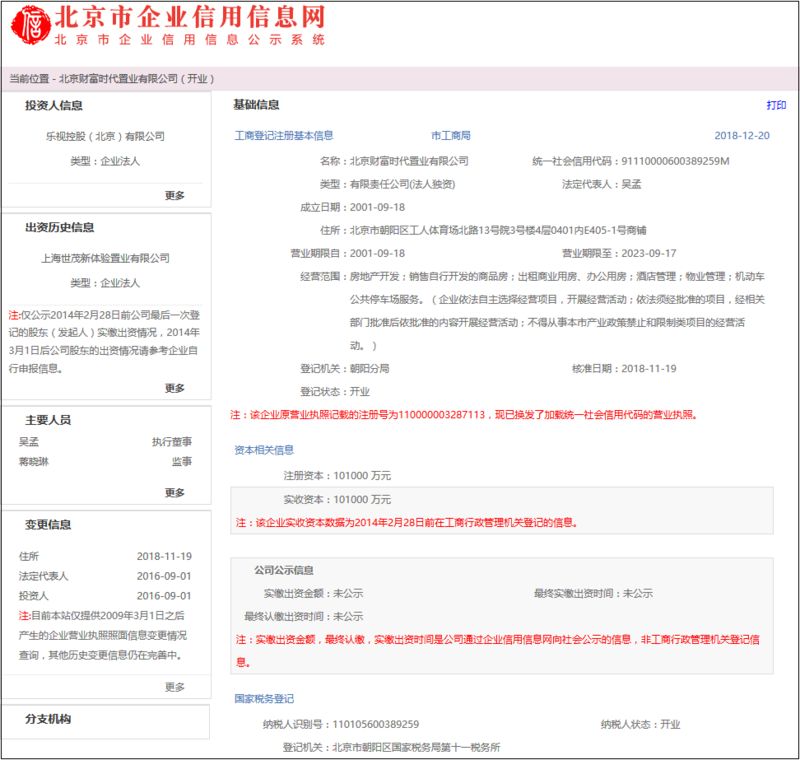Click 更多 under 出资历史信息
800x760 pixels.
pyautogui.click(x=174, y=388)
